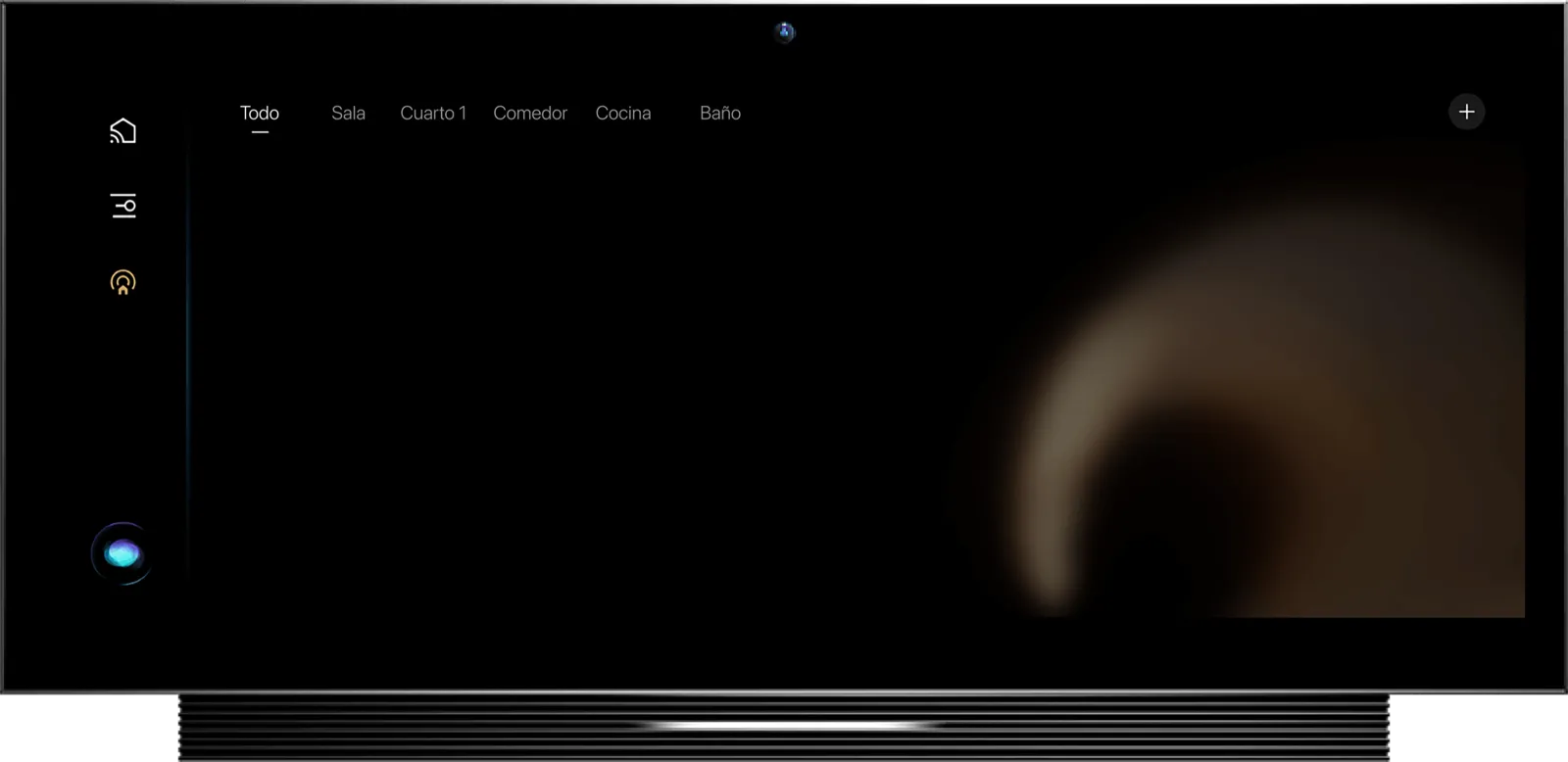Open the Cuarto 1 room tab
Screen dimensions: 1568x762
pos(433,113)
